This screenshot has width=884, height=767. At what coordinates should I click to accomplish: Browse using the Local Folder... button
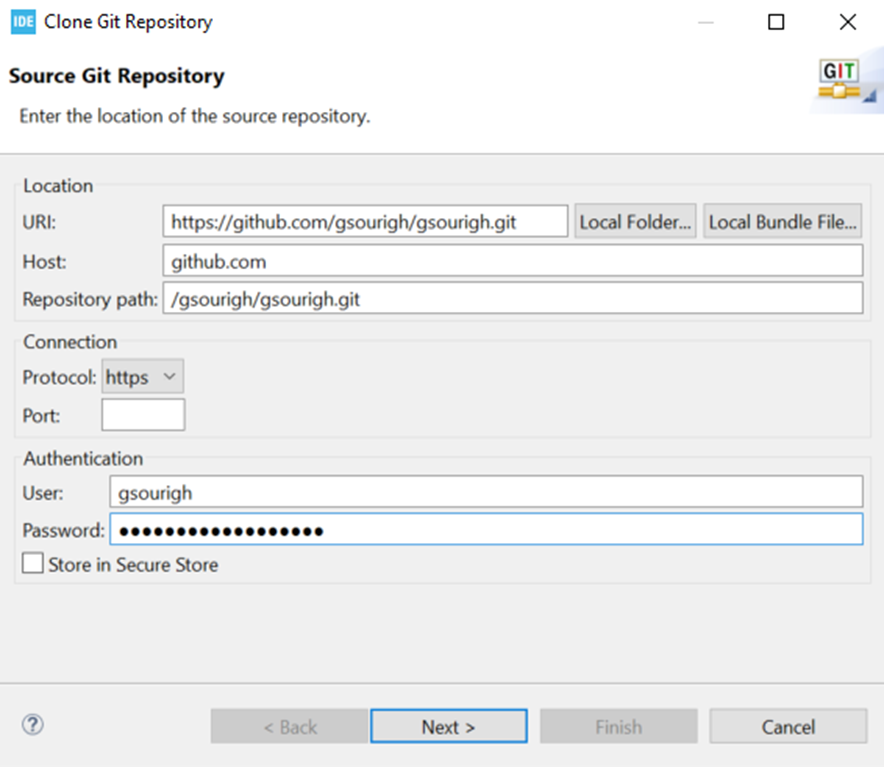coord(635,222)
